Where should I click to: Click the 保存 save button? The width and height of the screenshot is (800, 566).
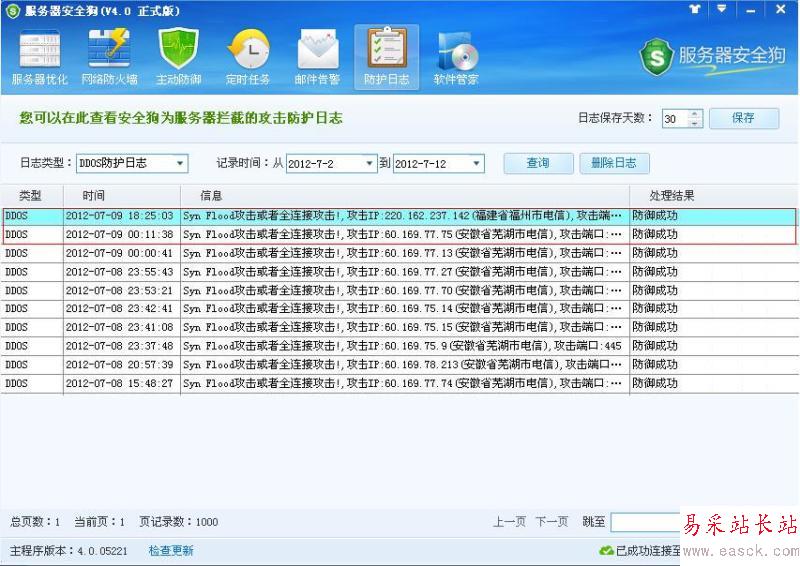coord(744,118)
